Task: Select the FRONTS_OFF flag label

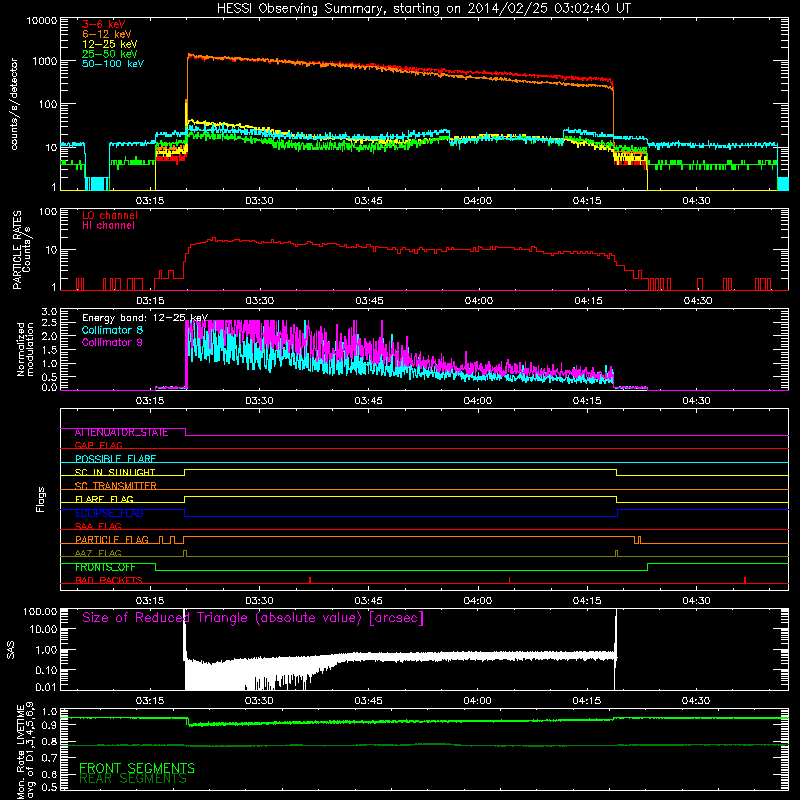Action: pyautogui.click(x=105, y=567)
